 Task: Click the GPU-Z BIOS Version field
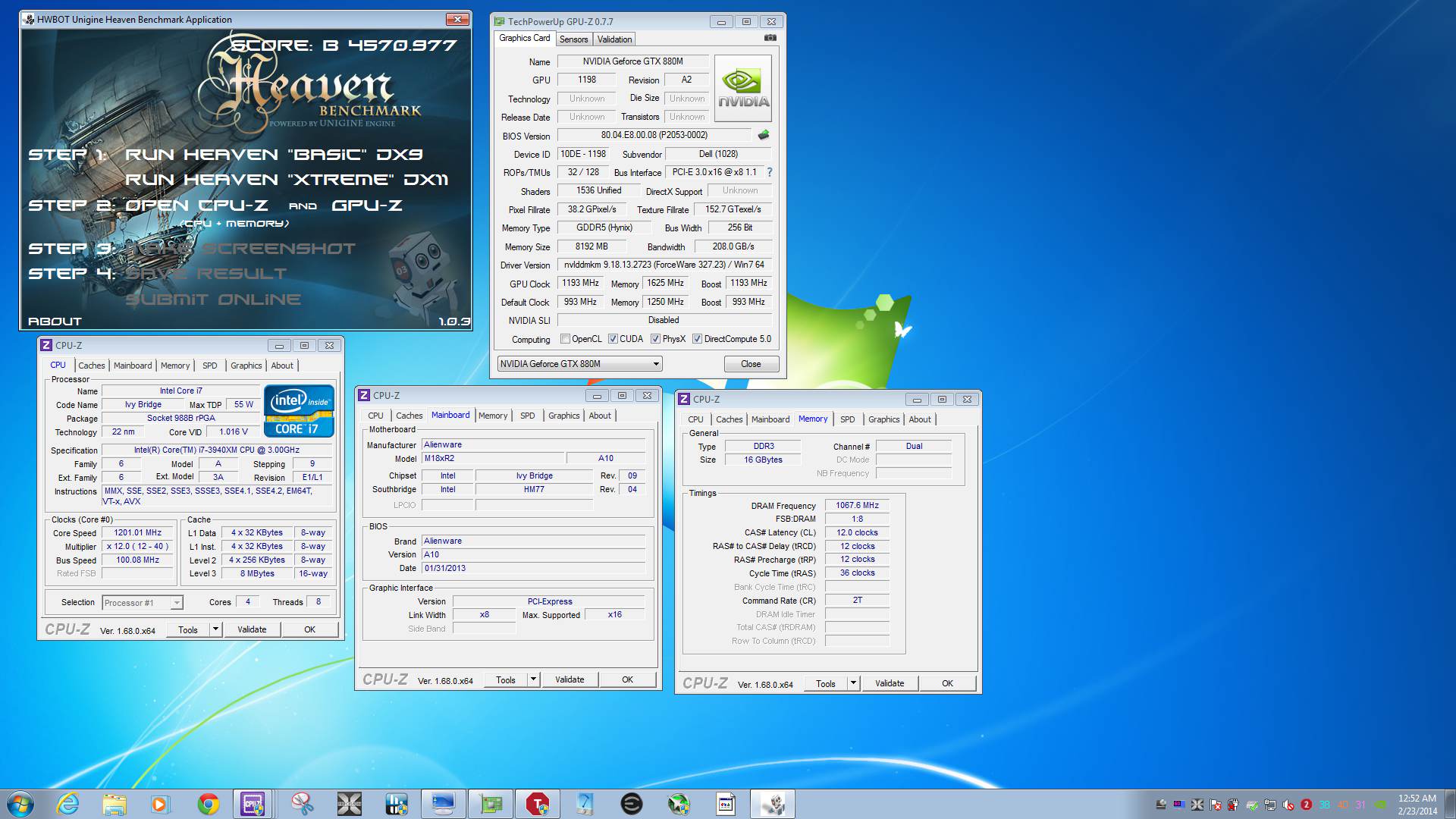pyautogui.click(x=654, y=135)
